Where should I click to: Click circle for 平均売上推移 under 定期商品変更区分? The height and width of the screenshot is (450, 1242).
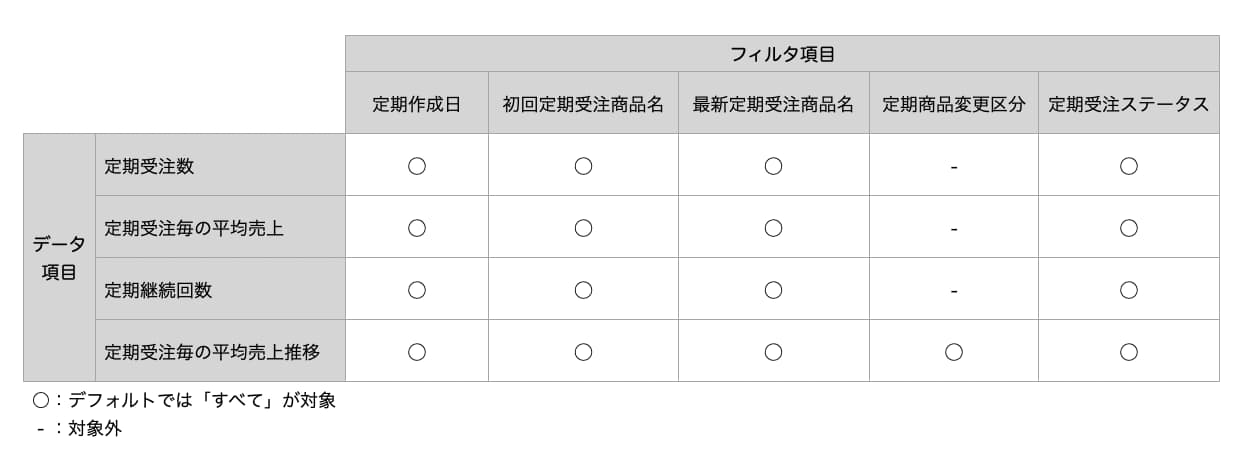click(954, 352)
